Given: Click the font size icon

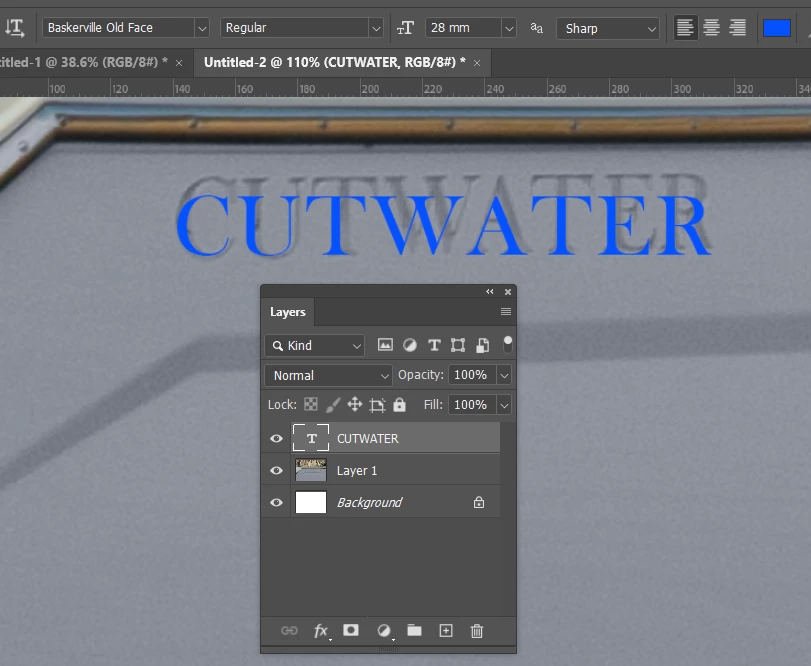Looking at the screenshot, I should [x=406, y=28].
